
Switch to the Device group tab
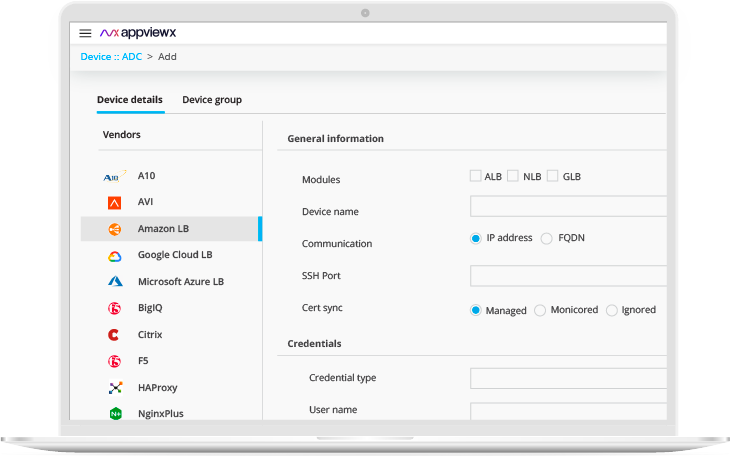(x=212, y=100)
